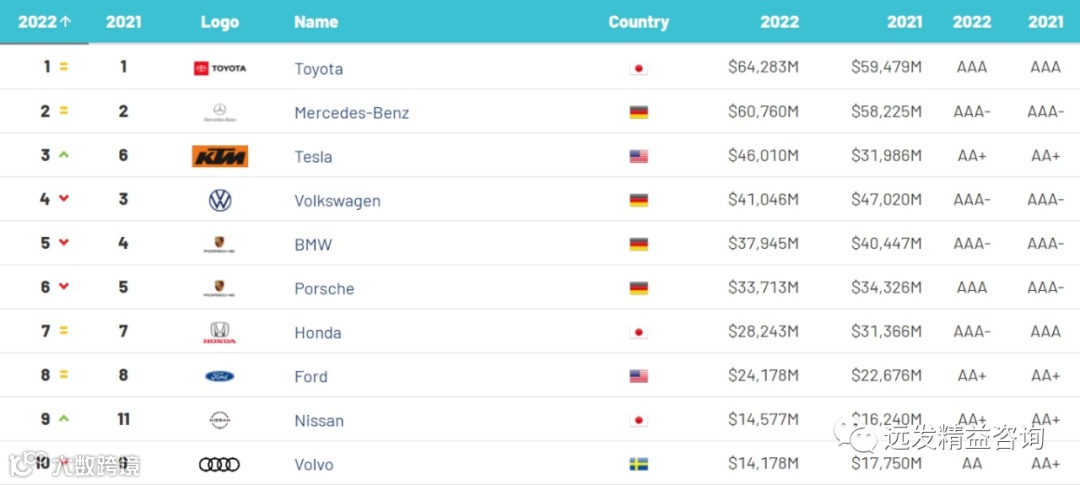The height and width of the screenshot is (485, 1080).
Task: Click the Swedish flag in Volvo row
Action: click(x=638, y=465)
